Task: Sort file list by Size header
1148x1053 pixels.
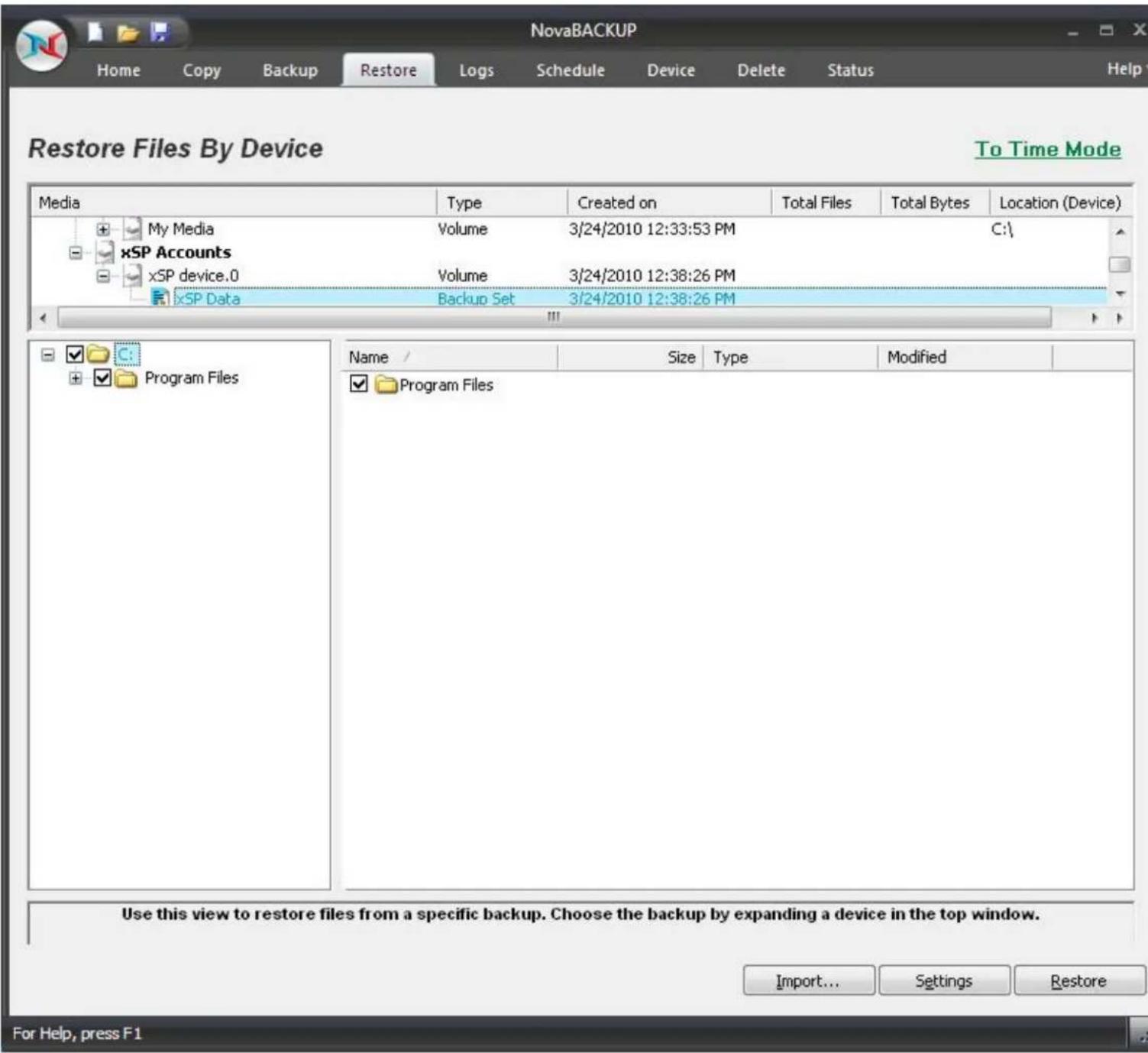Action: tap(630, 357)
